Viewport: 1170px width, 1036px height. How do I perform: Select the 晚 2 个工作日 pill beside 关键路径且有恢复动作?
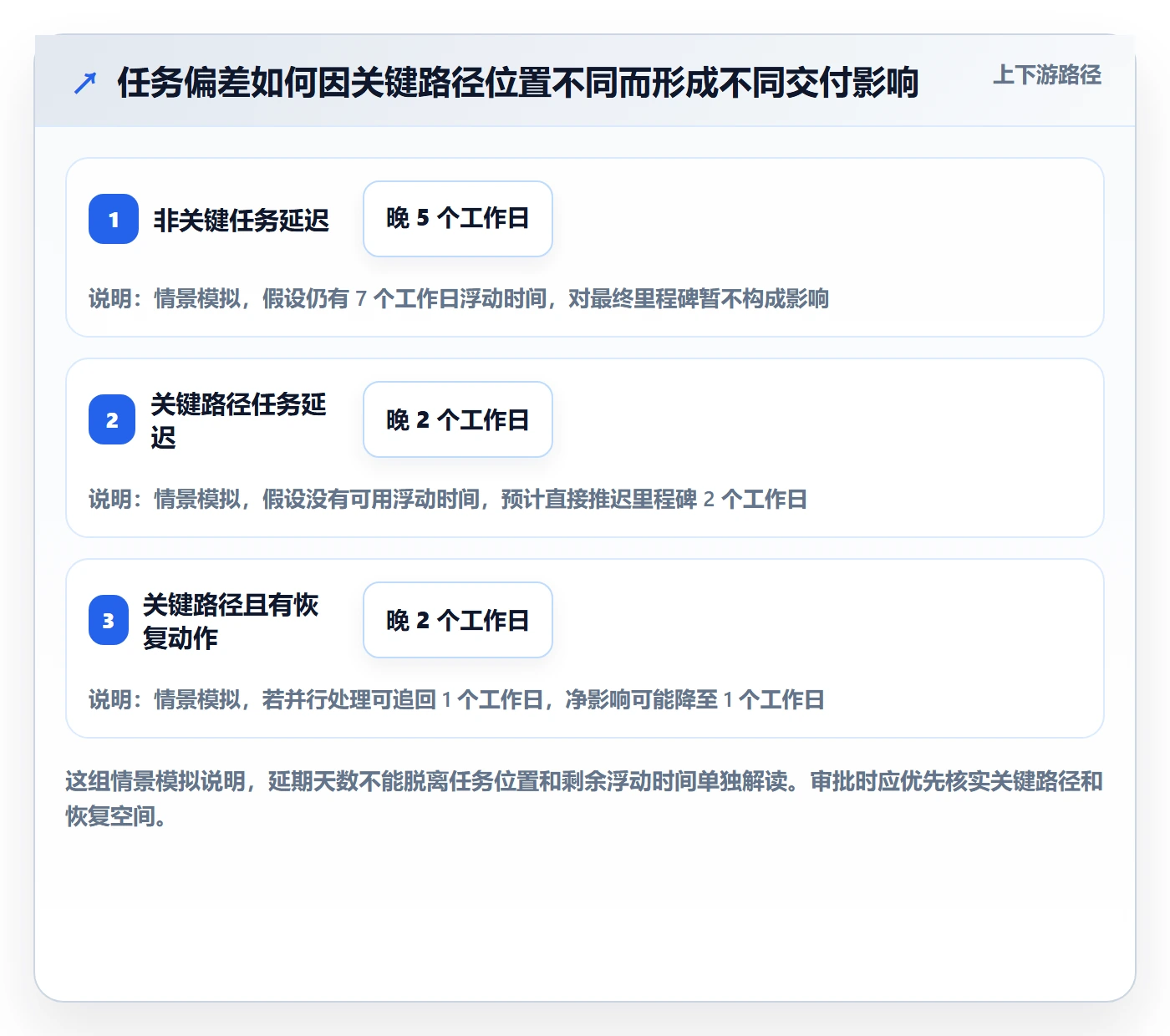[x=458, y=620]
